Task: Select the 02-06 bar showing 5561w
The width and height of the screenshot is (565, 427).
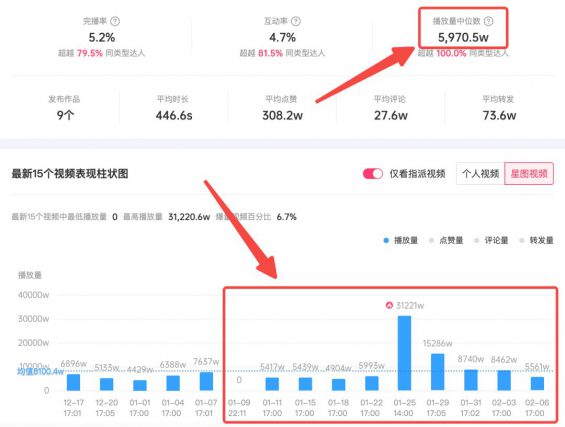Action: 537,384
